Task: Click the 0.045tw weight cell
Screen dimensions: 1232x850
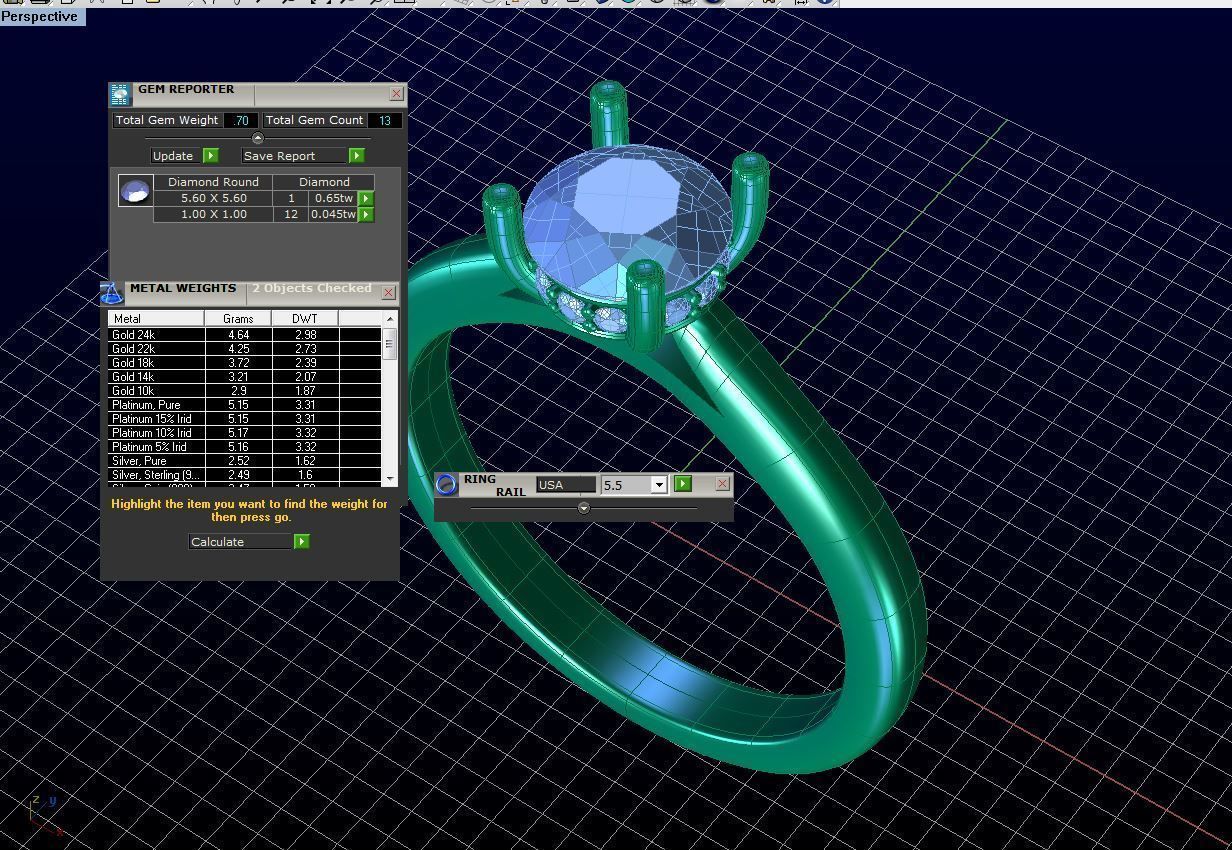Action: tap(333, 214)
